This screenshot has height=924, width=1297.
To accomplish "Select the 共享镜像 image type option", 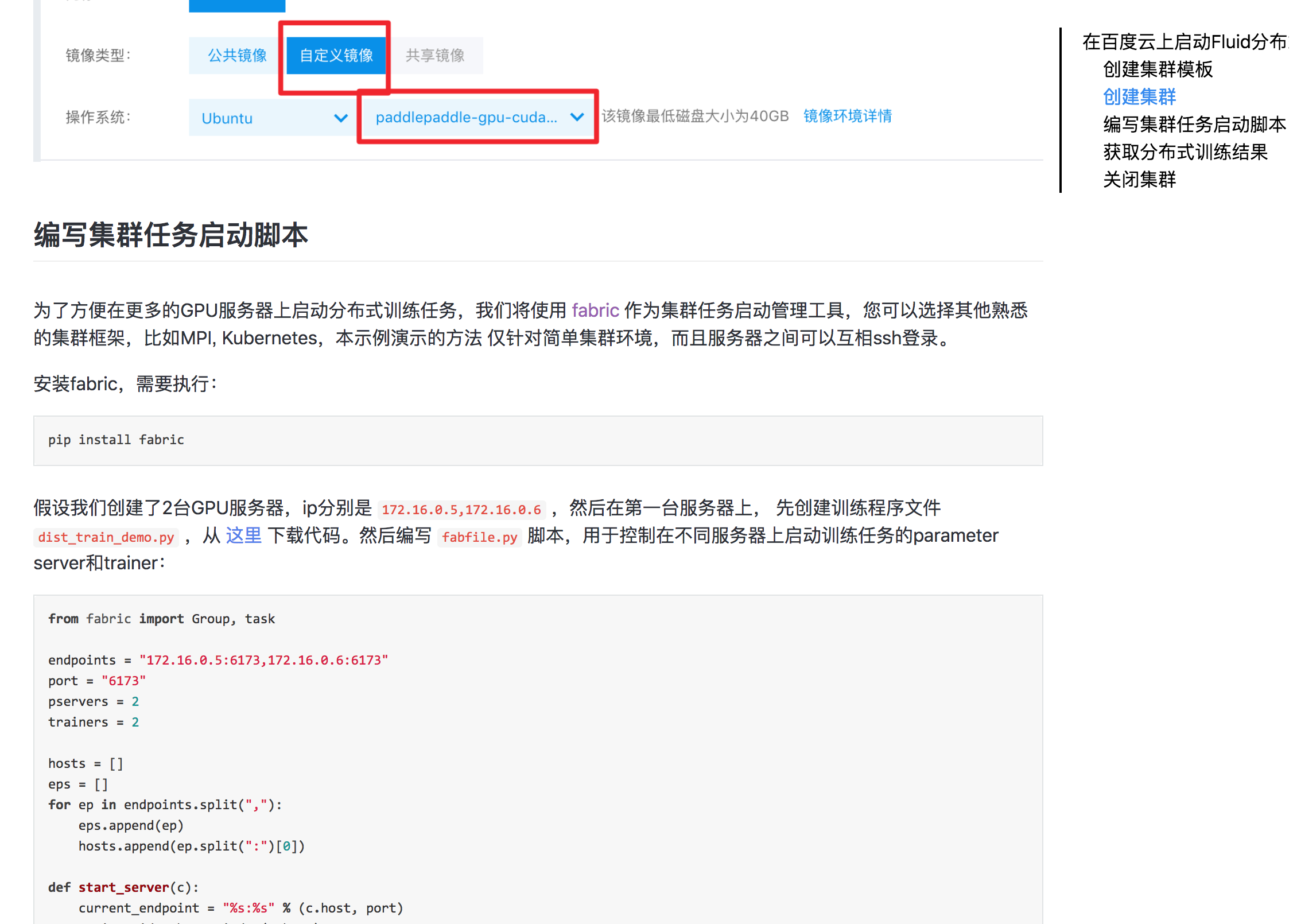I will point(435,56).
